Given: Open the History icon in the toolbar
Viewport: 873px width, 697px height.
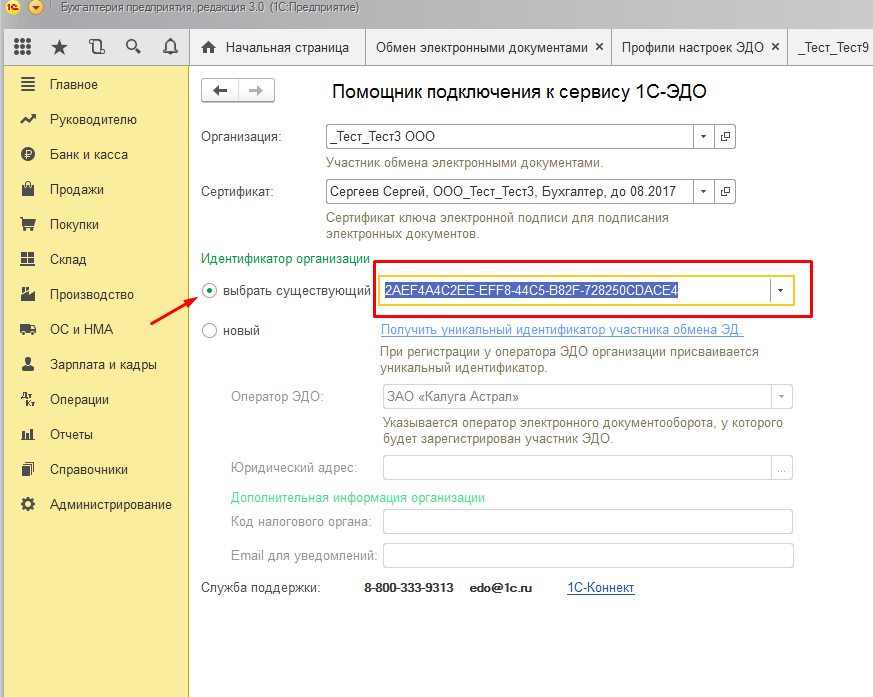Looking at the screenshot, I should pos(96,47).
